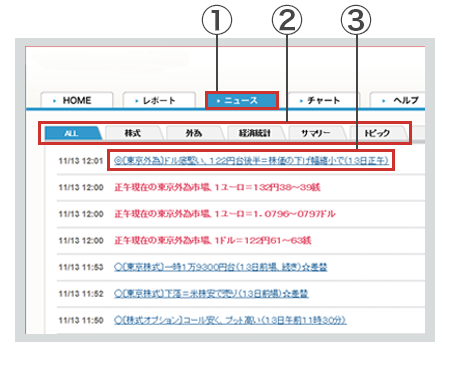Open the 11:52 東京株式 下落 headline
The width and height of the screenshot is (450, 380).
click(211, 294)
